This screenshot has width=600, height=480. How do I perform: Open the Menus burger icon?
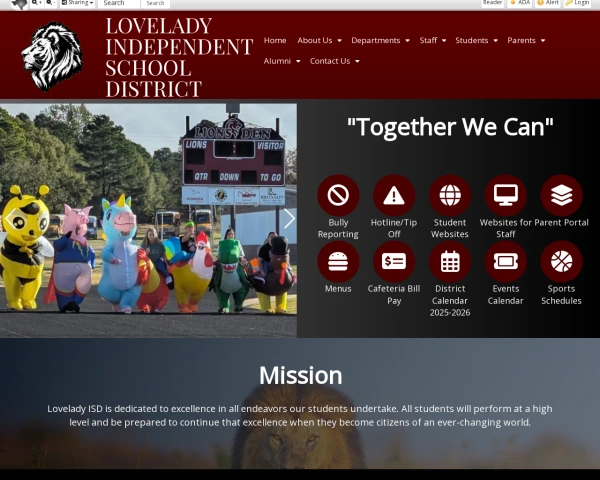coord(338,261)
